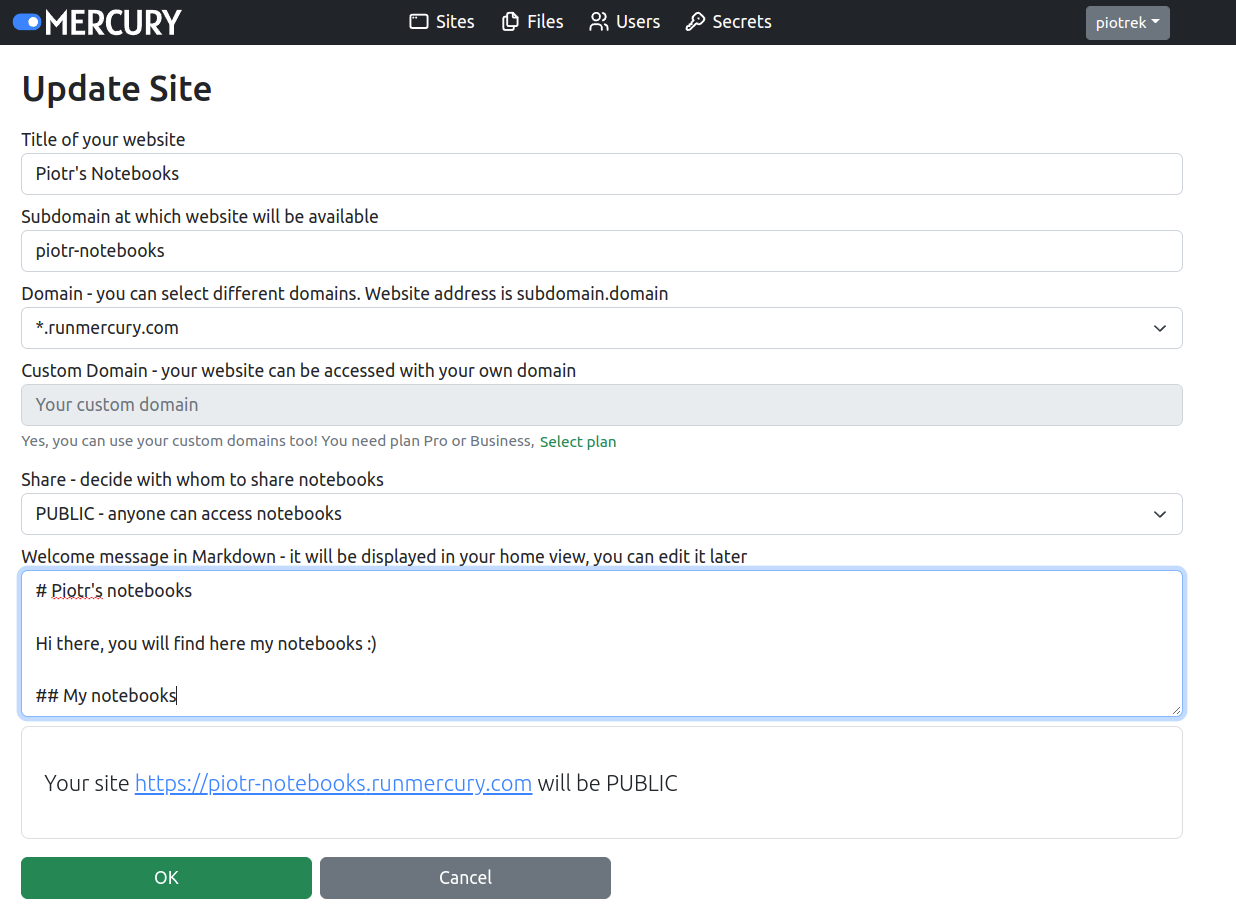Focus the subdomain piotr-notebooks field
The height and width of the screenshot is (916, 1236).
pyautogui.click(x=601, y=251)
